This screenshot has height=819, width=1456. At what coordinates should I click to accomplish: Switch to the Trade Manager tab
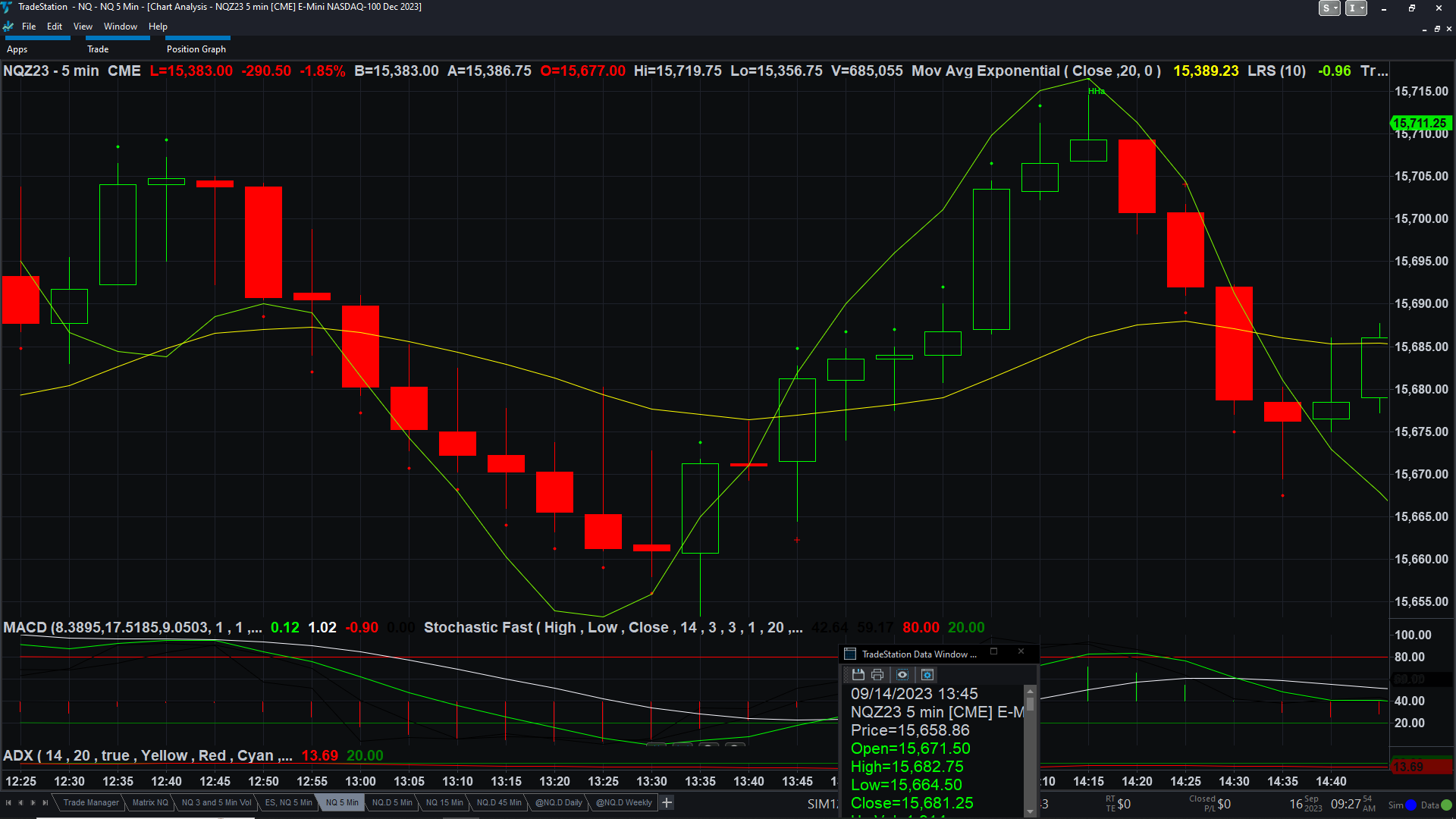pyautogui.click(x=91, y=803)
